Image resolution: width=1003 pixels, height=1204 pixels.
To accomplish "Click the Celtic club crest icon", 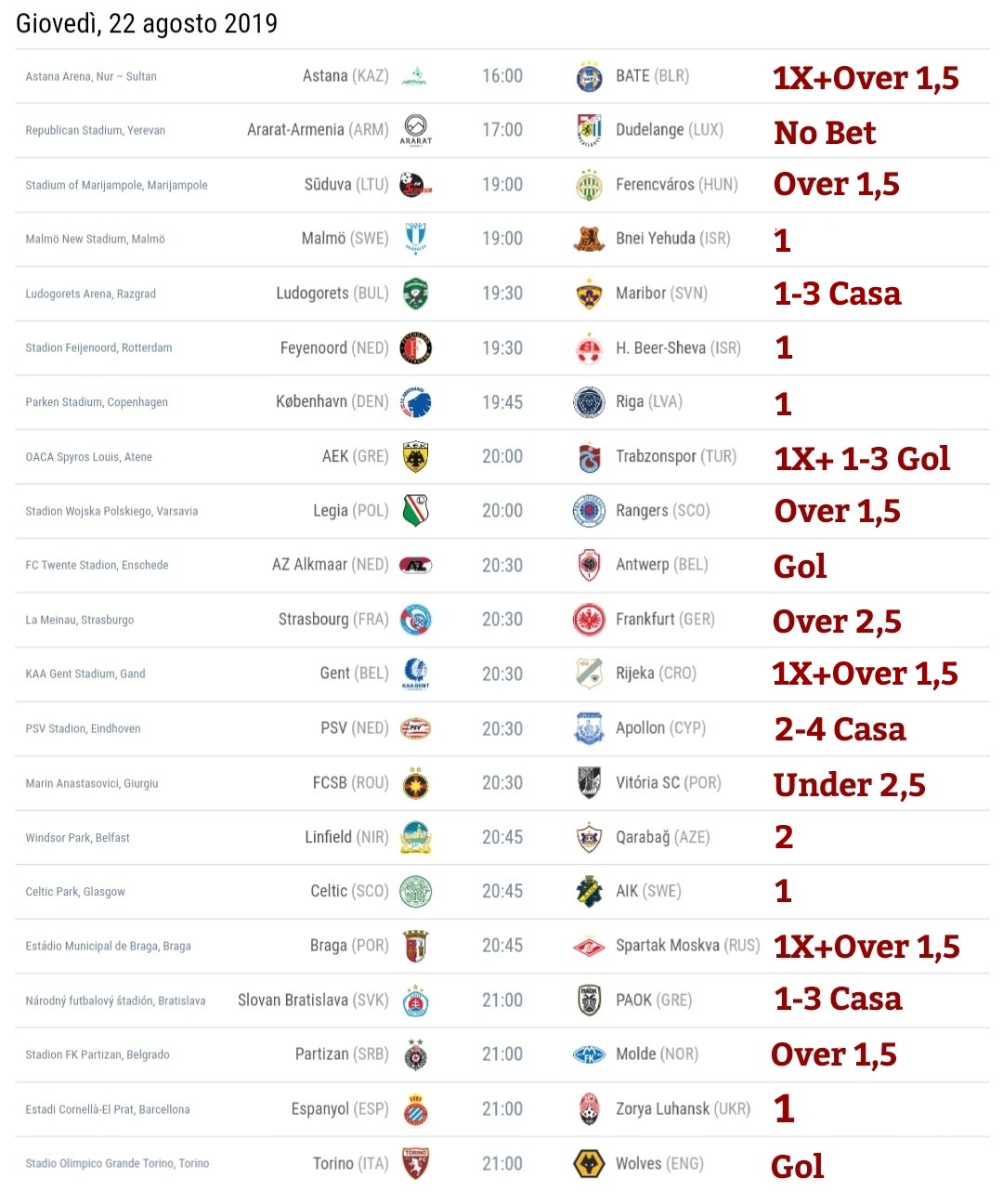I will (415, 892).
